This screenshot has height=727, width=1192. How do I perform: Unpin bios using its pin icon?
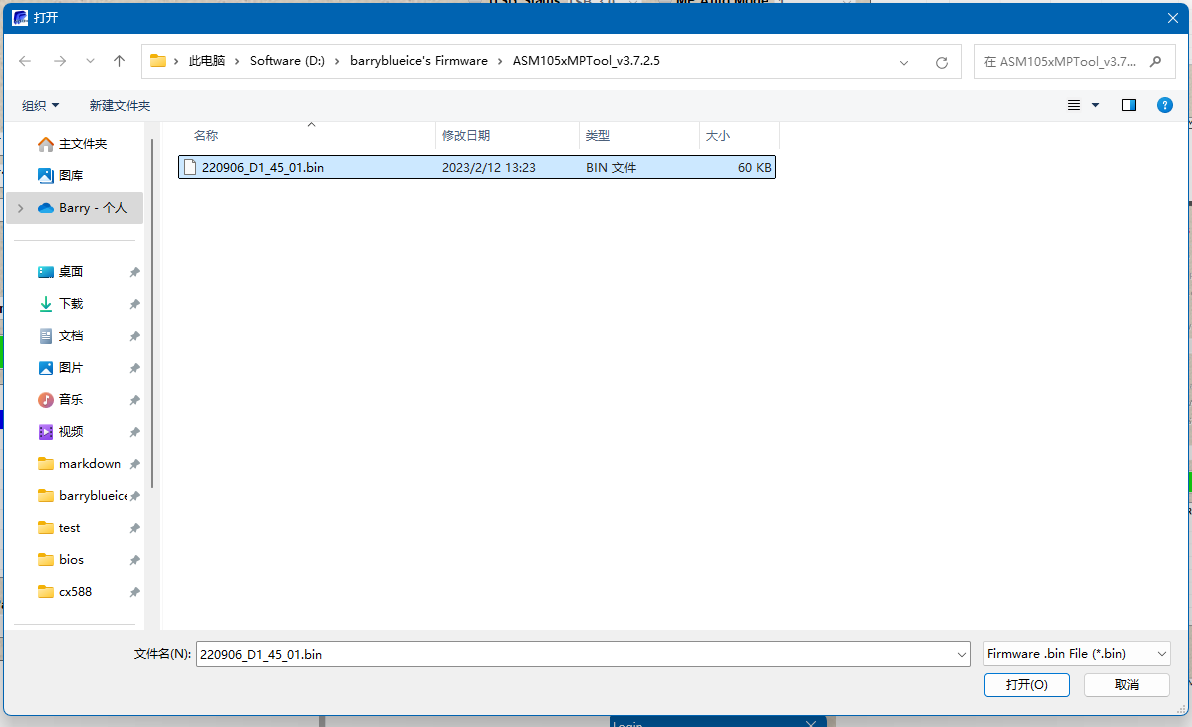(x=135, y=559)
